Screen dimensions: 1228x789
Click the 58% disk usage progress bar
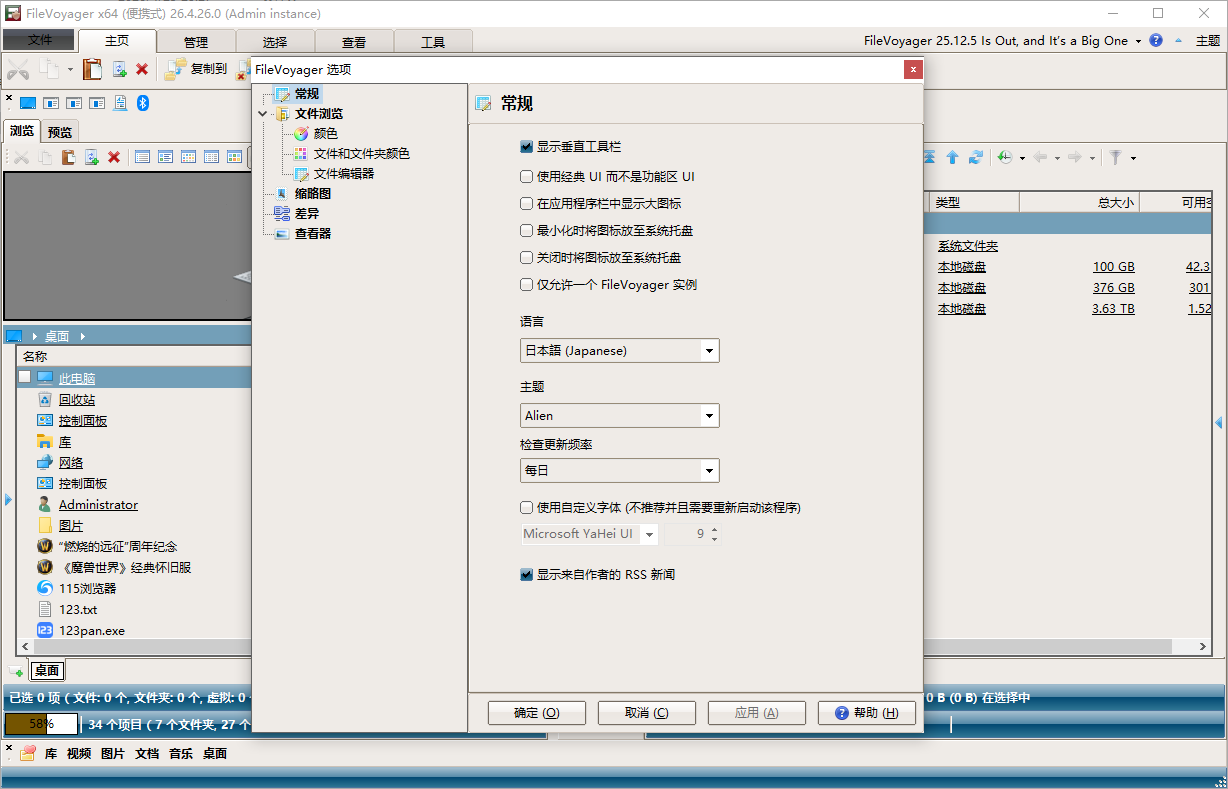[40, 722]
